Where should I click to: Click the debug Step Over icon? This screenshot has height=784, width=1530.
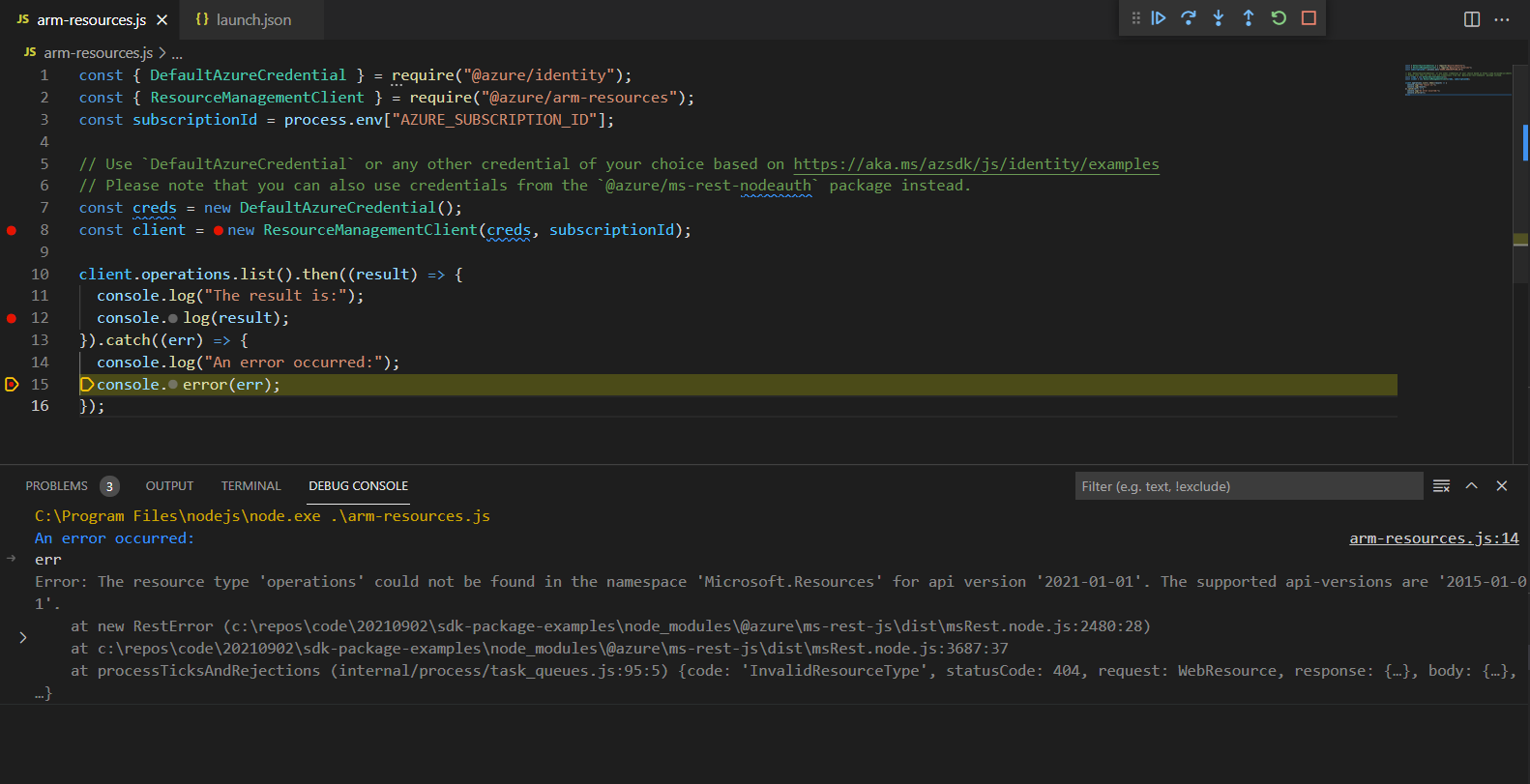(1189, 18)
